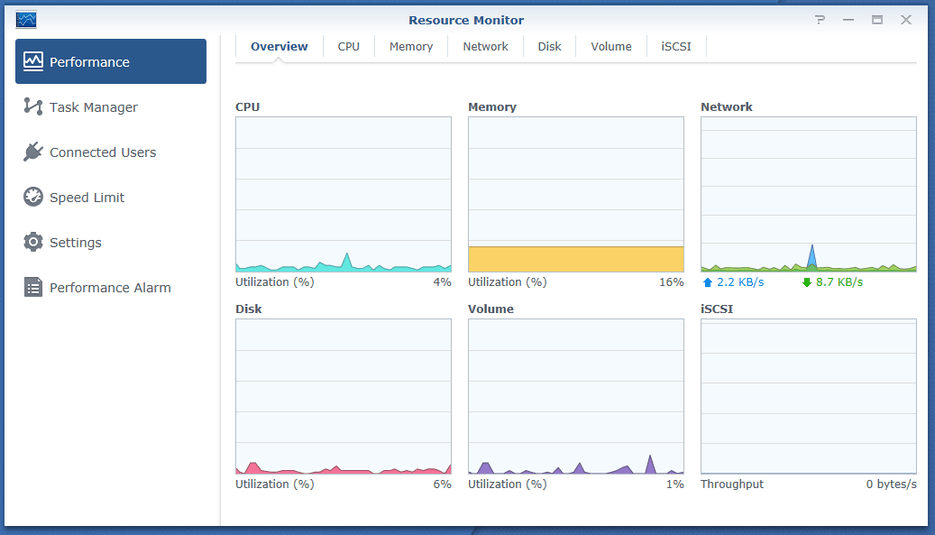Switch to the CPU tab
The image size is (935, 535).
[x=348, y=47]
